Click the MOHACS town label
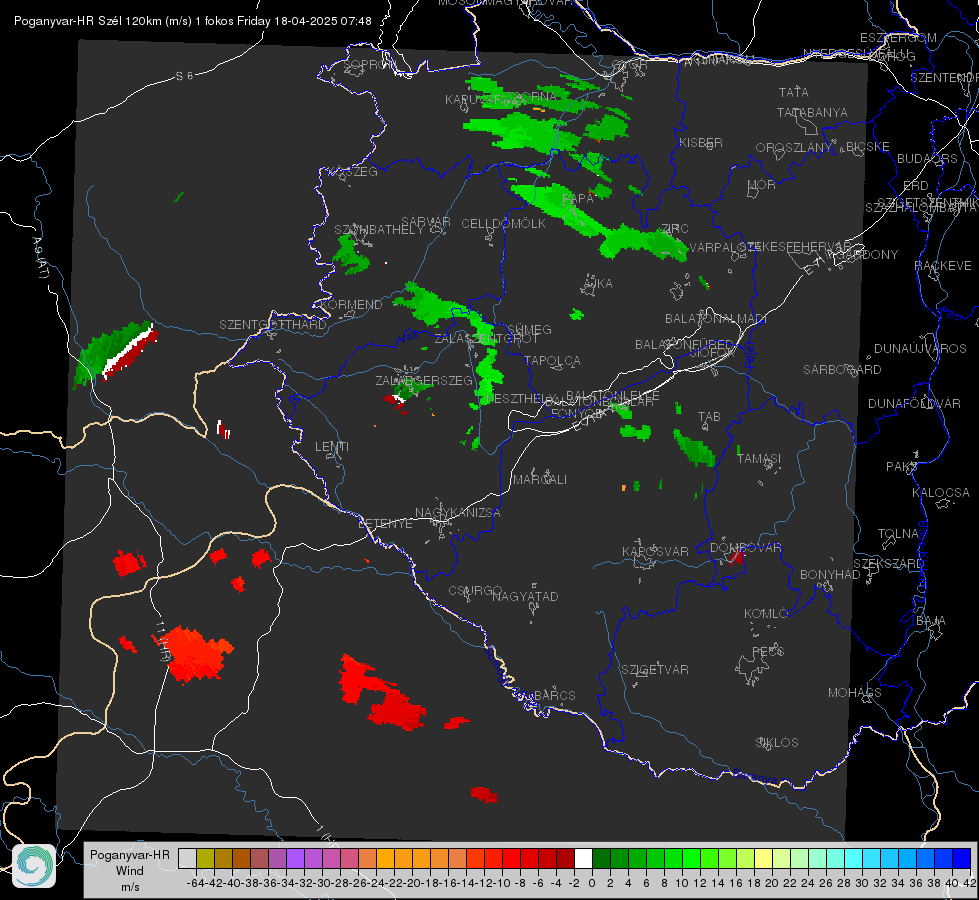Image resolution: width=979 pixels, height=900 pixels. click(854, 693)
